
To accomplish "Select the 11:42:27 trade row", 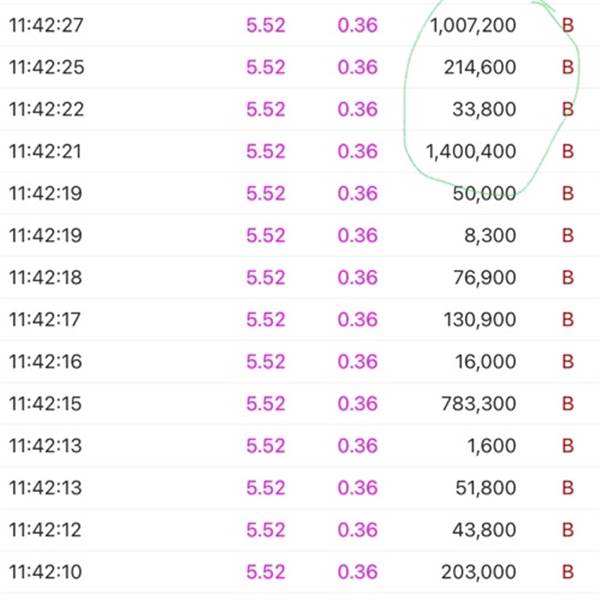I will [x=300, y=25].
